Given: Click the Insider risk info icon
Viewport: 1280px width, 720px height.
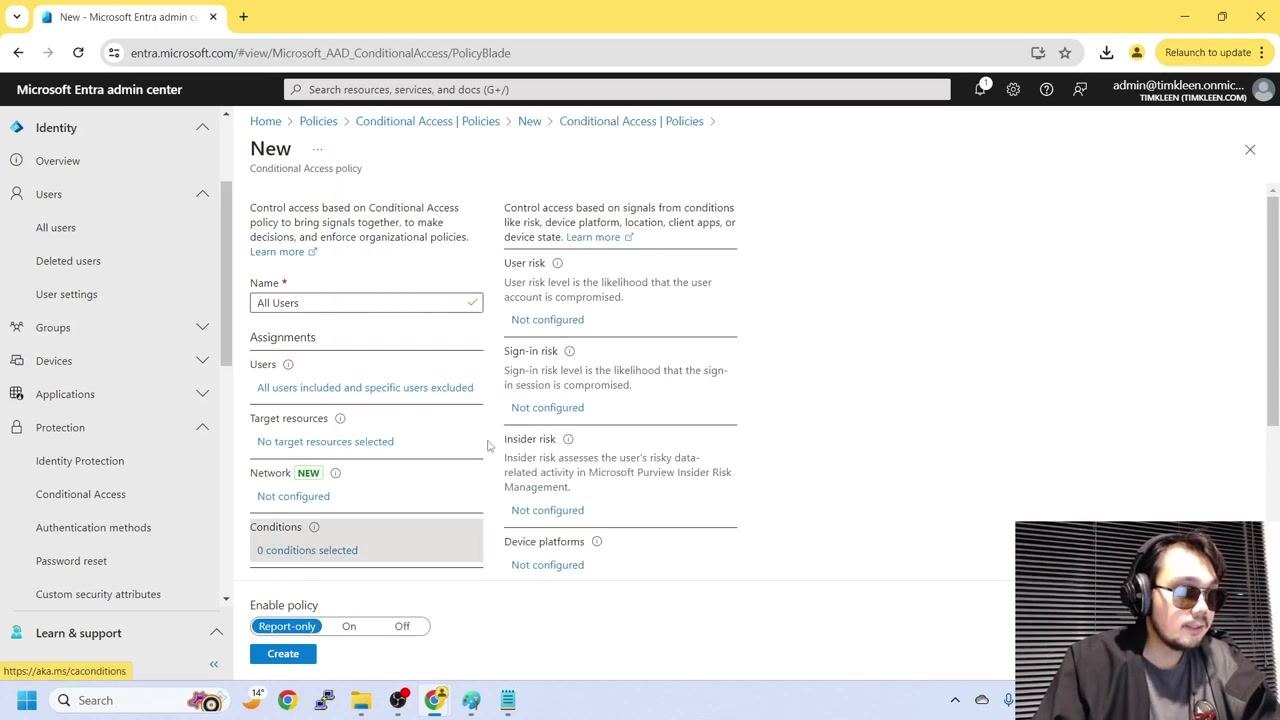Looking at the screenshot, I should click(x=568, y=439).
